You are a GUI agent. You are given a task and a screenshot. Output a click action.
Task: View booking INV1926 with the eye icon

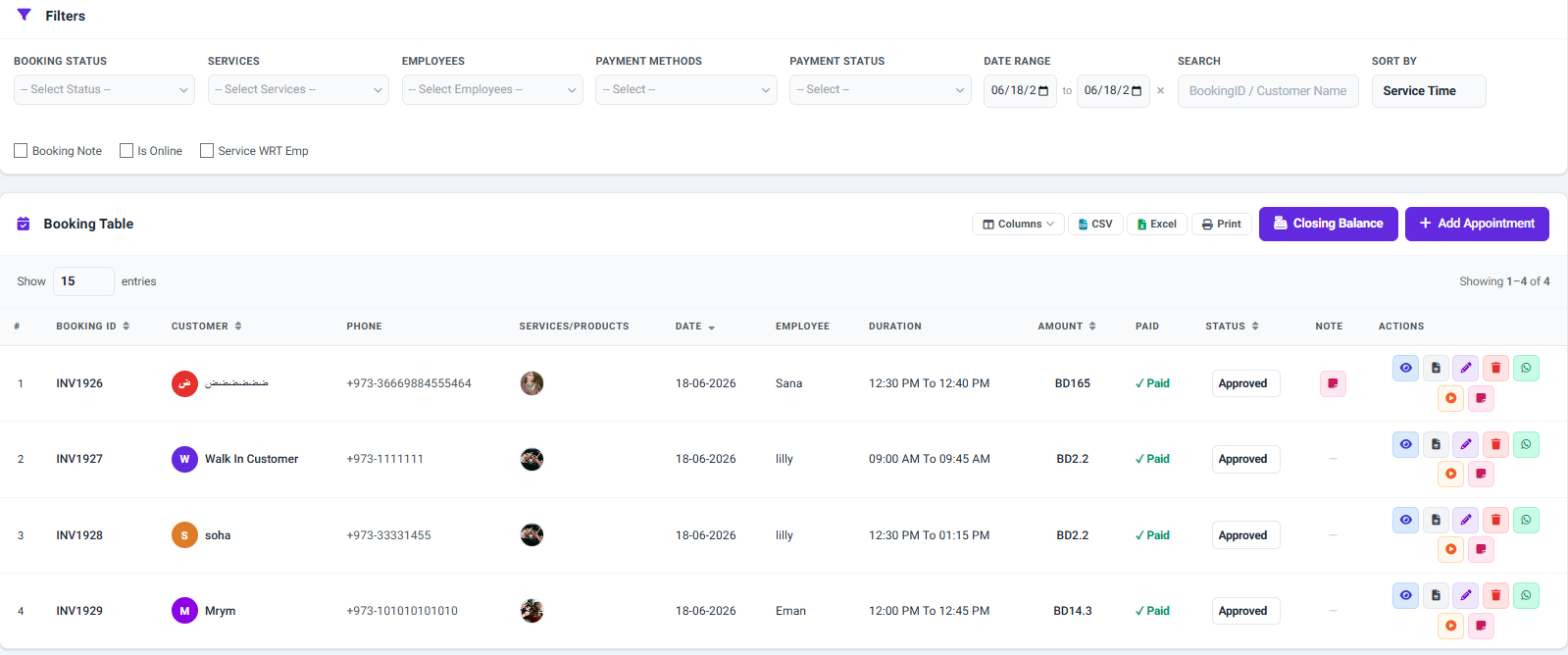point(1405,368)
